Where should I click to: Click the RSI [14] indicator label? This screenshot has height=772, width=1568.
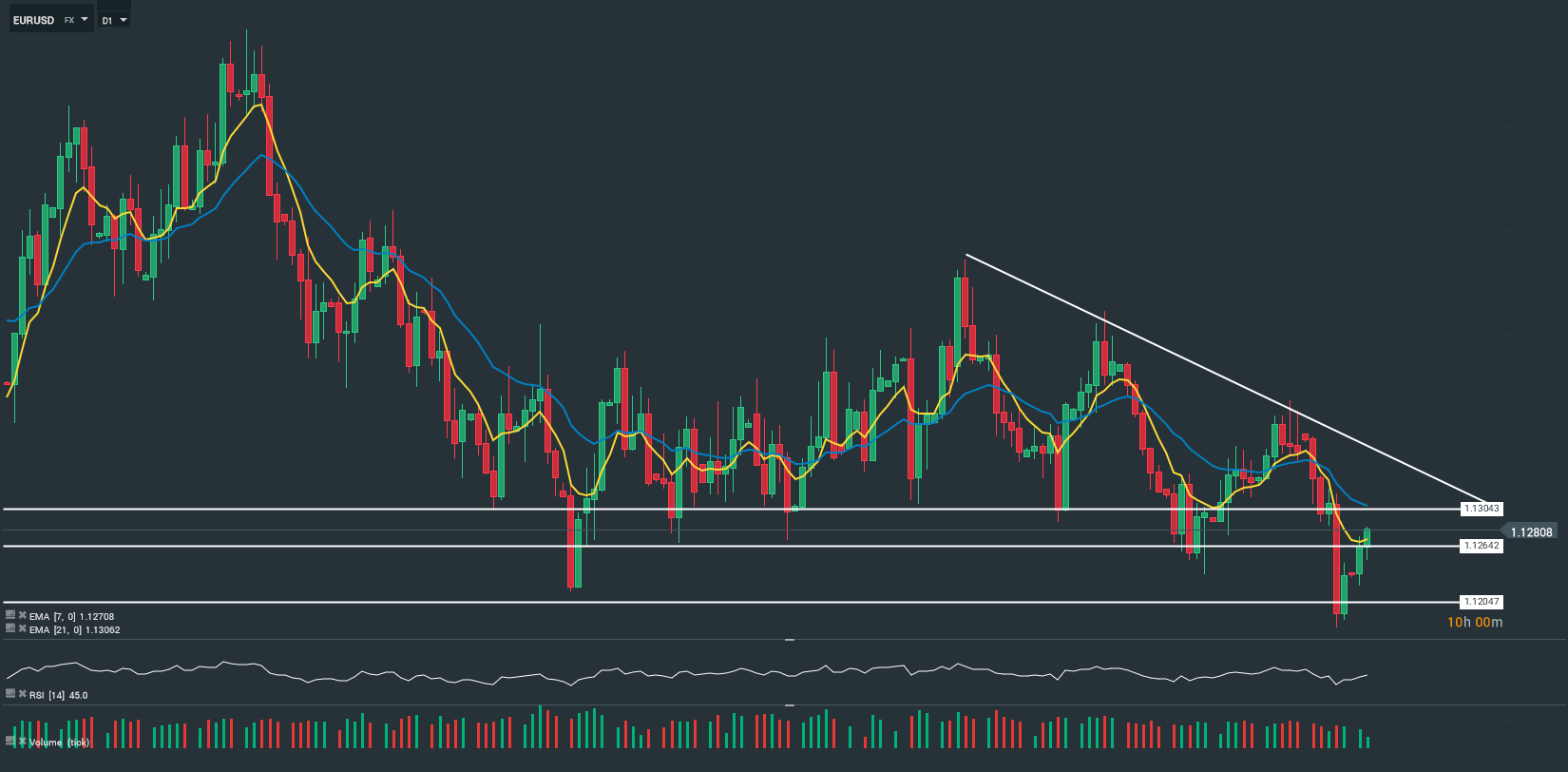click(x=58, y=696)
